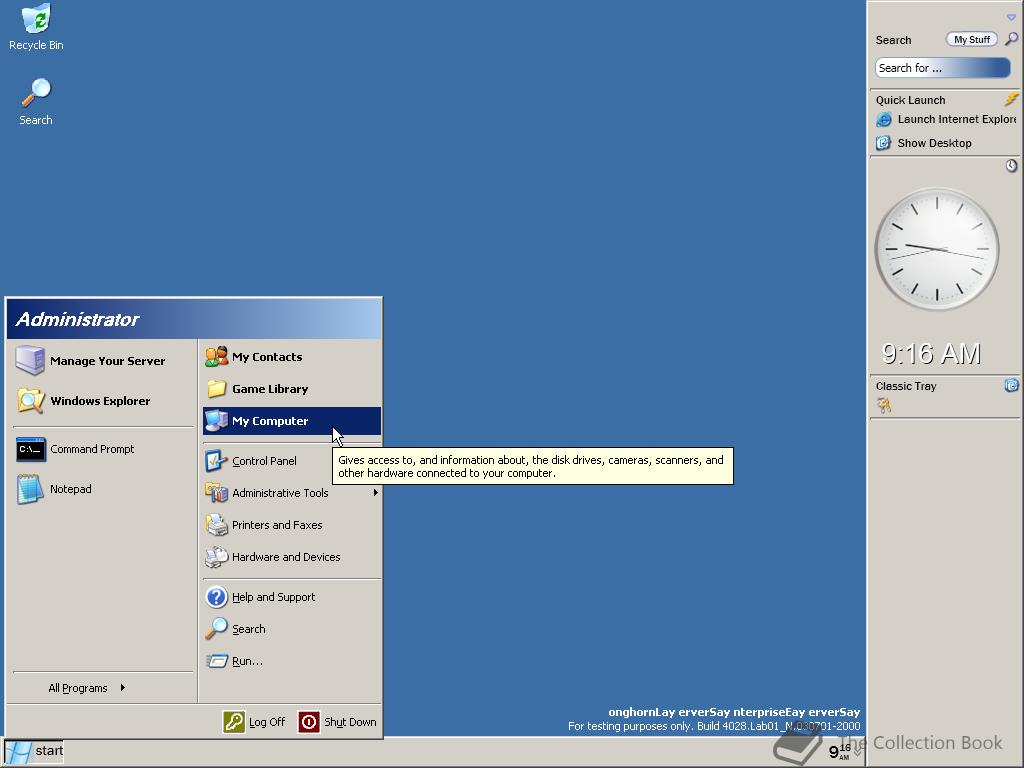Click the Classic Tray section title
Viewport: 1024px width, 768px height.
906,386
